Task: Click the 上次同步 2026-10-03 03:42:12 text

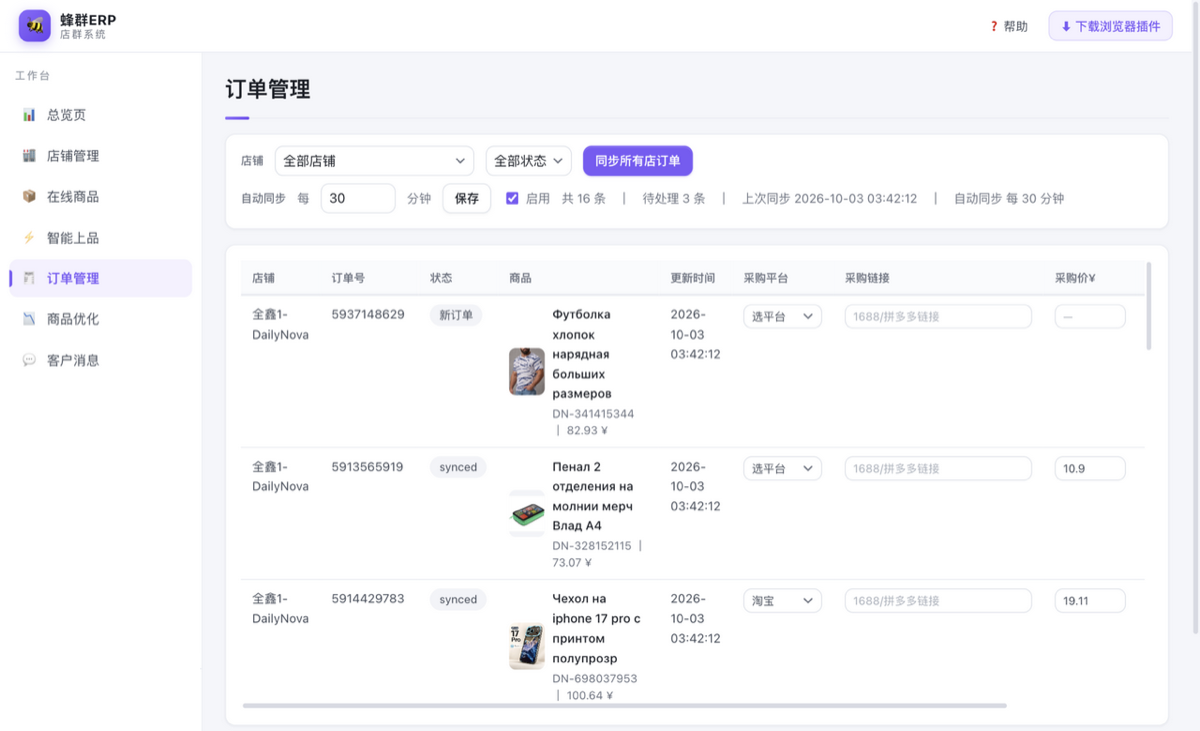Action: [x=830, y=198]
